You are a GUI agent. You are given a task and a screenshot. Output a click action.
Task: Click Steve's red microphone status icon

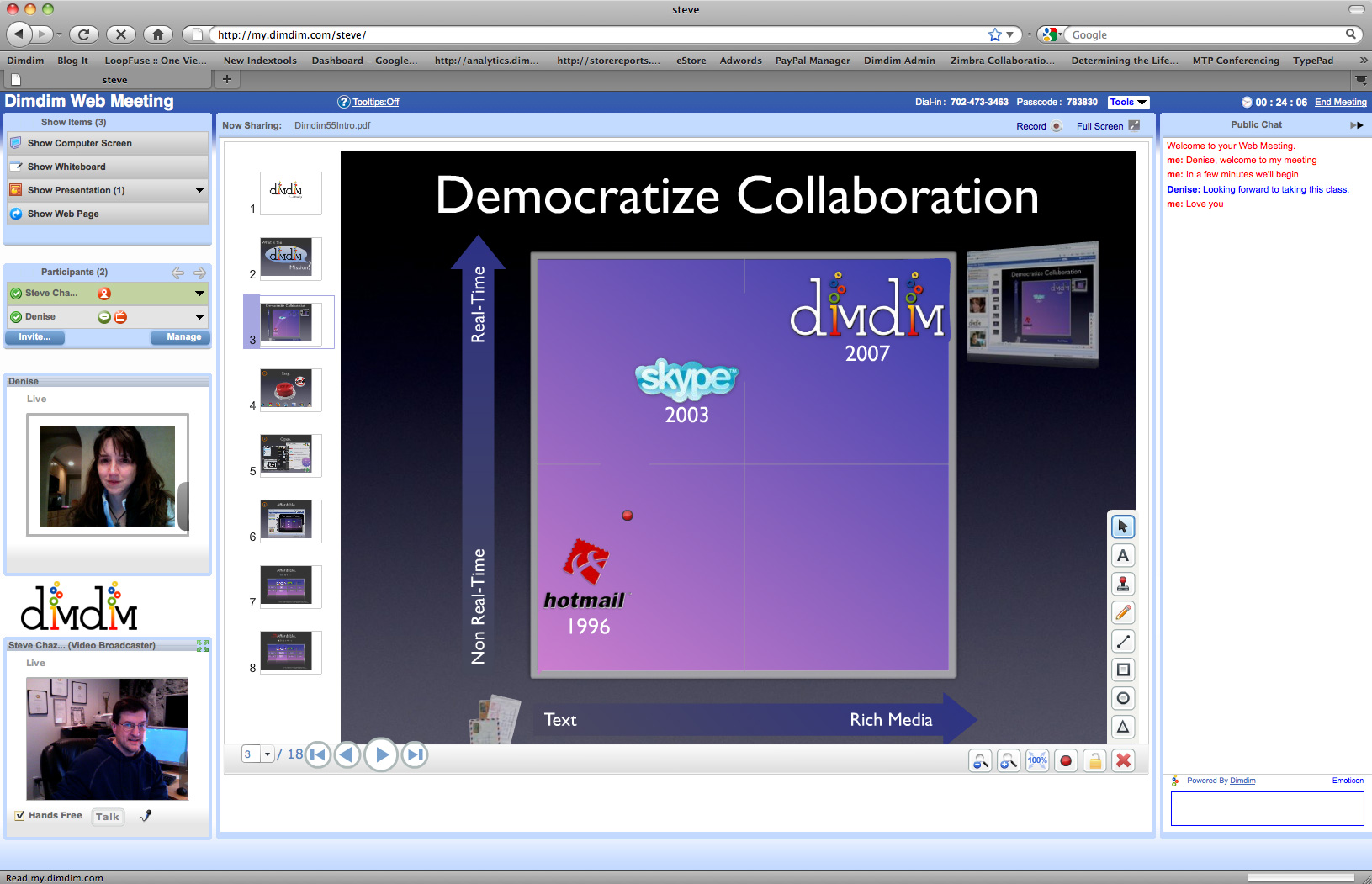coord(104,294)
